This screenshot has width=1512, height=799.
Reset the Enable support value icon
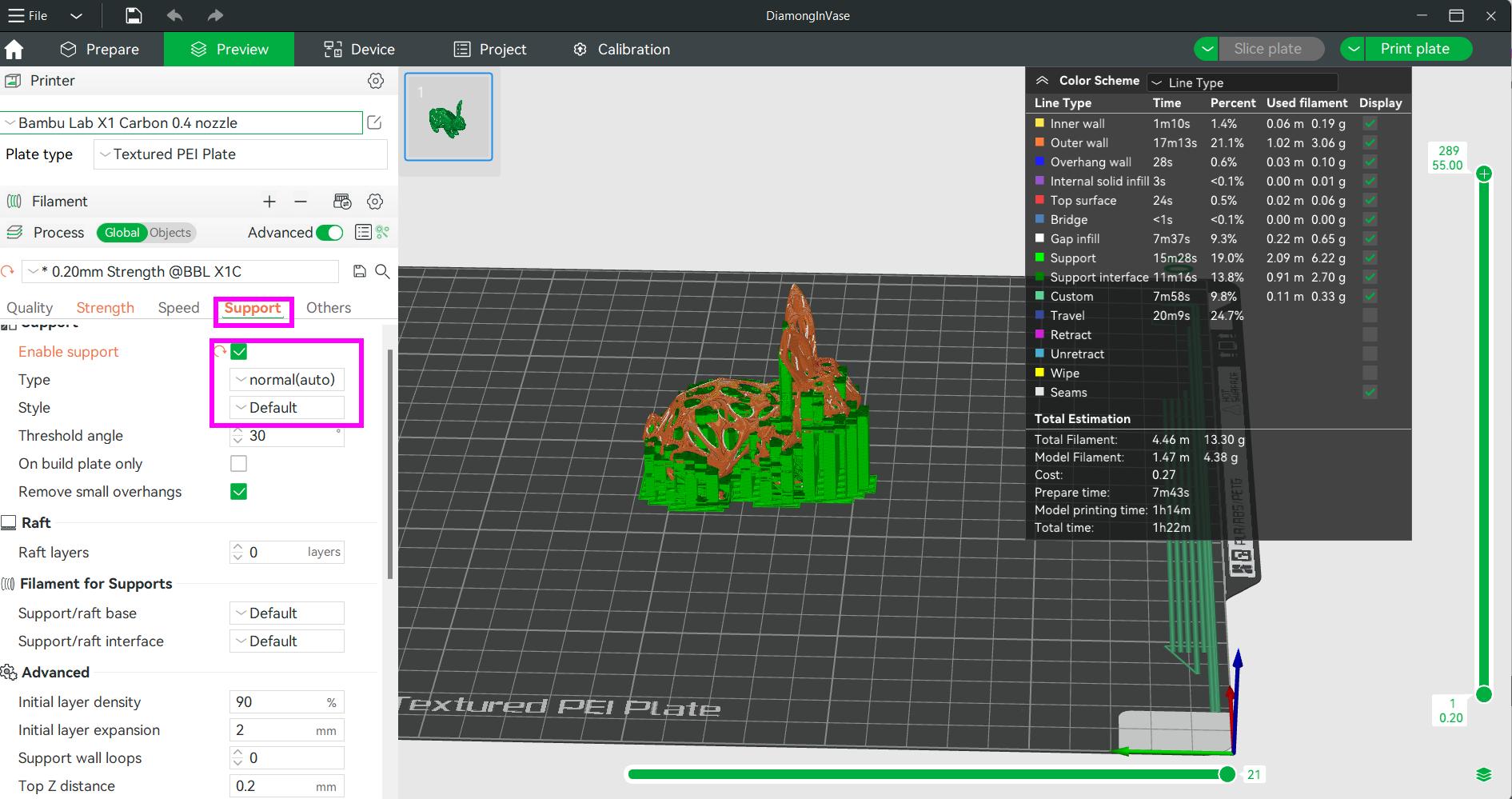[219, 351]
